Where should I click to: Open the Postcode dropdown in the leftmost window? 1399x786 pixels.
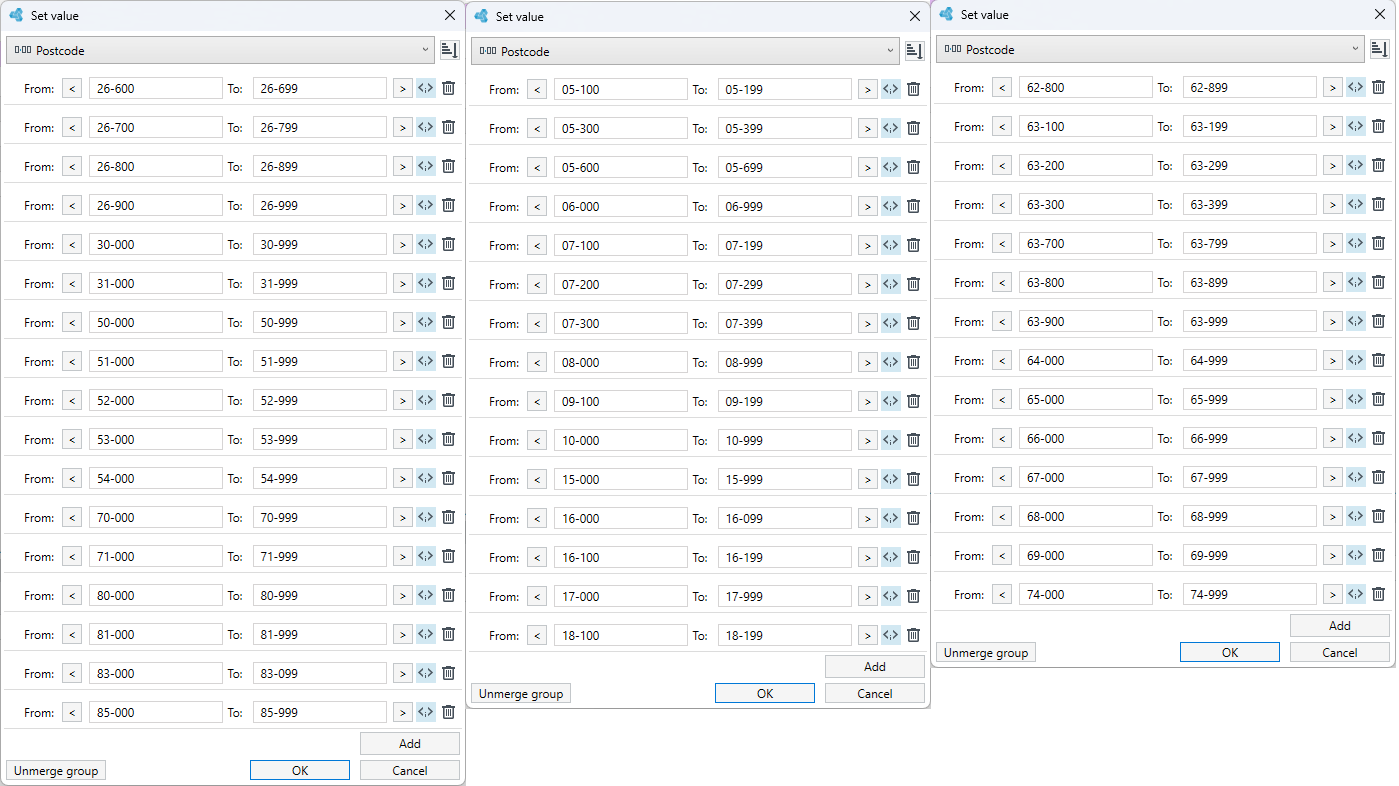220,50
